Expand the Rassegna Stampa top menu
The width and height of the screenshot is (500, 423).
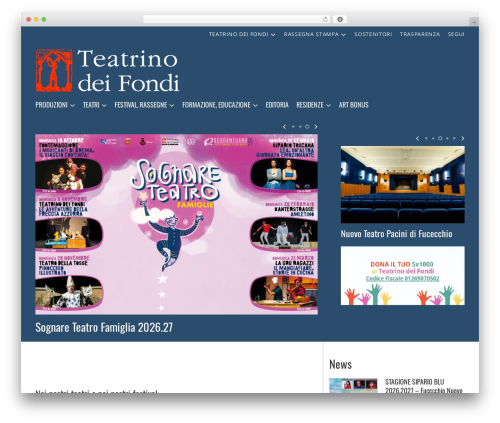[315, 34]
